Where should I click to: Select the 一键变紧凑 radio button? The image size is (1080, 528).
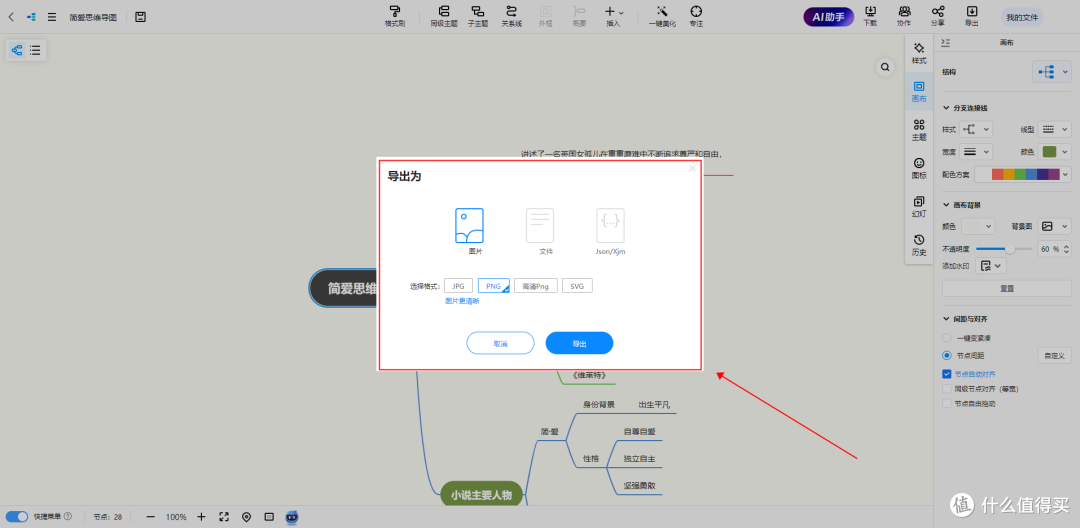[946, 338]
